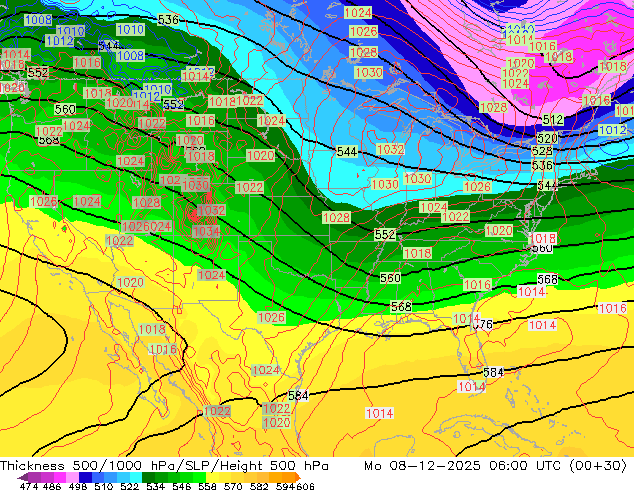Click the 1034 pressure label
Screen dimensions: 634x490
(206, 231)
